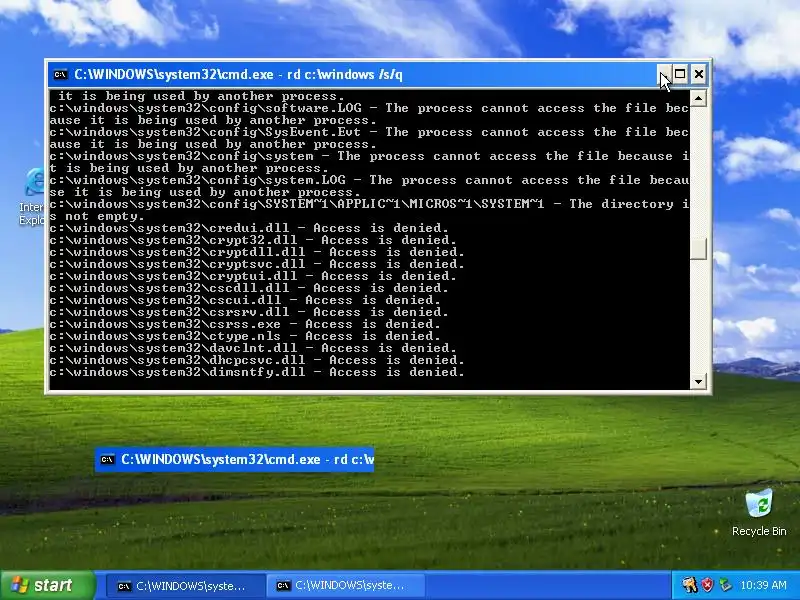
Task: Click the console scrollbar up arrow
Action: [698, 98]
